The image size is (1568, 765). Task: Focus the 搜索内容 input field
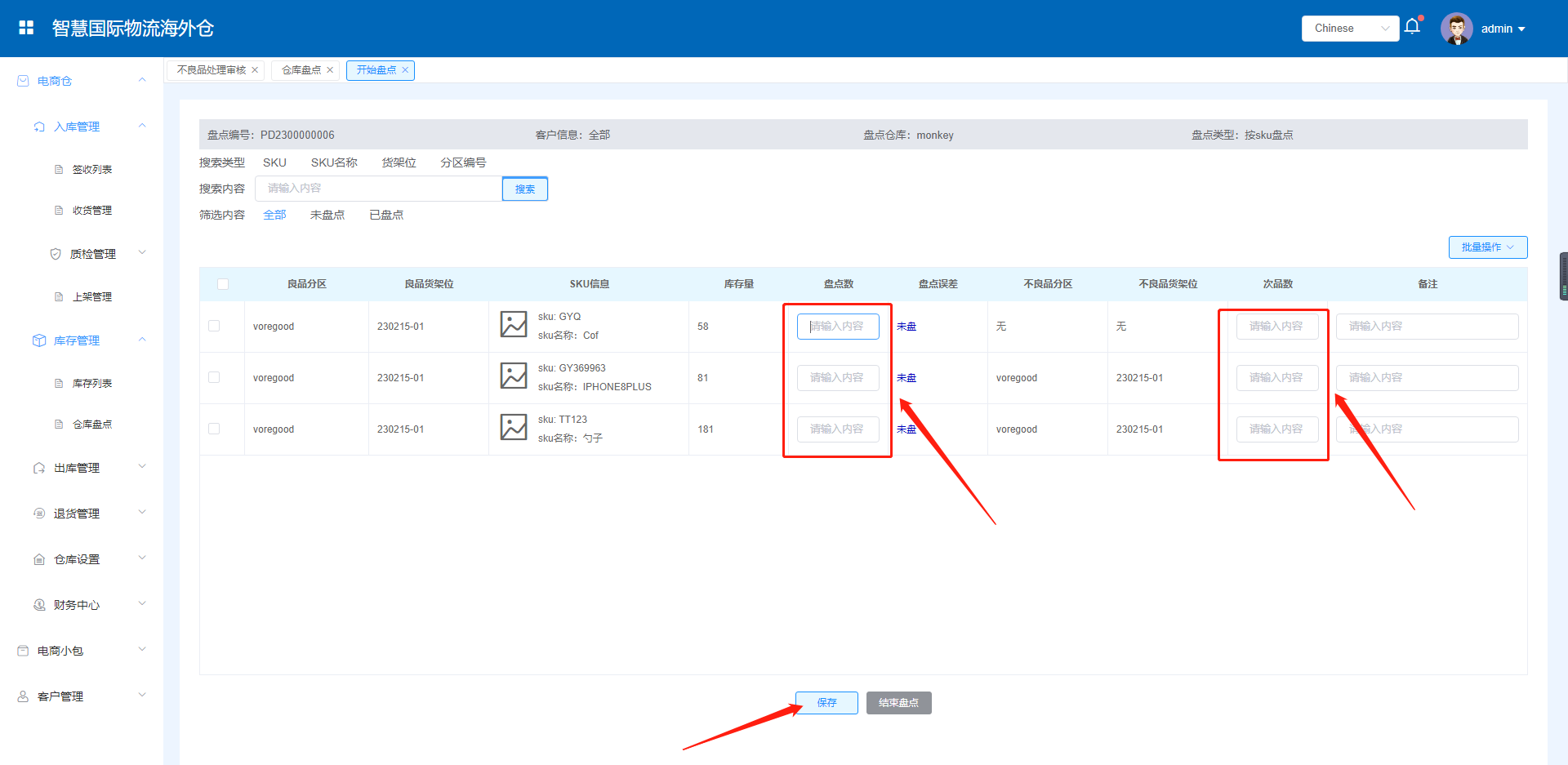click(378, 189)
